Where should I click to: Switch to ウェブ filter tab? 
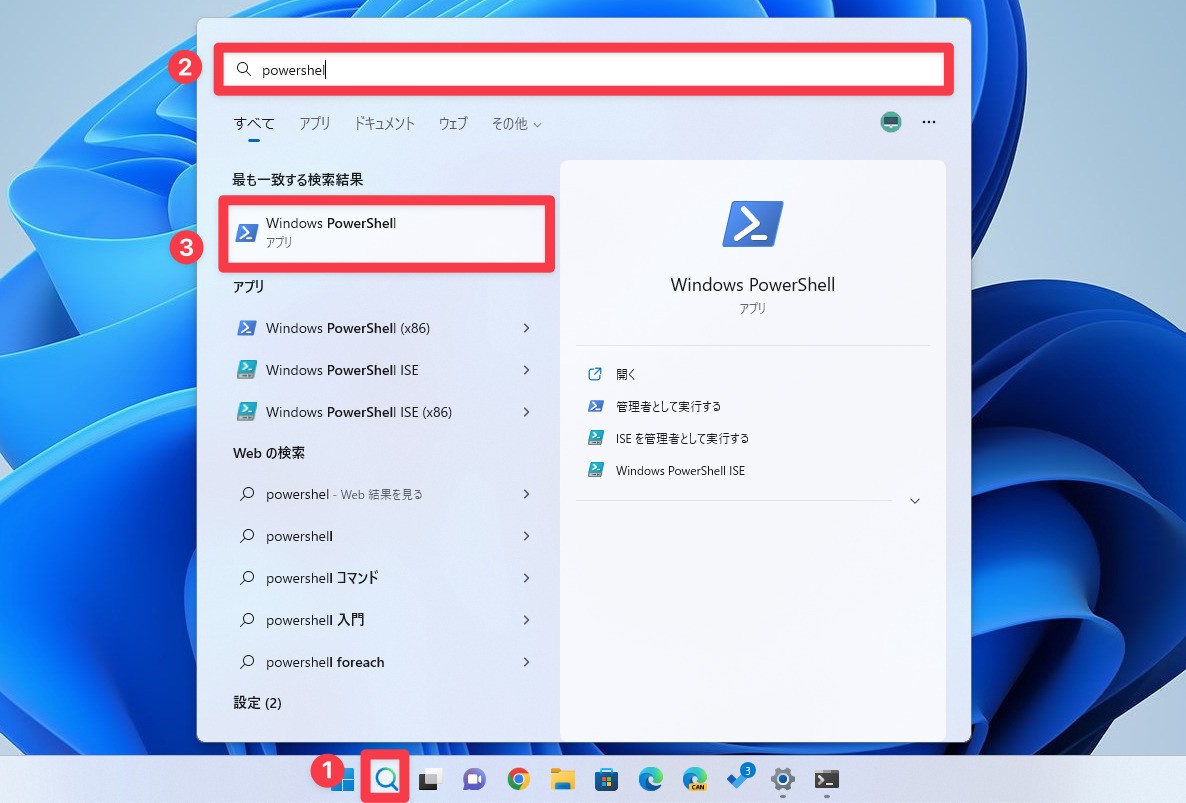pyautogui.click(x=453, y=123)
